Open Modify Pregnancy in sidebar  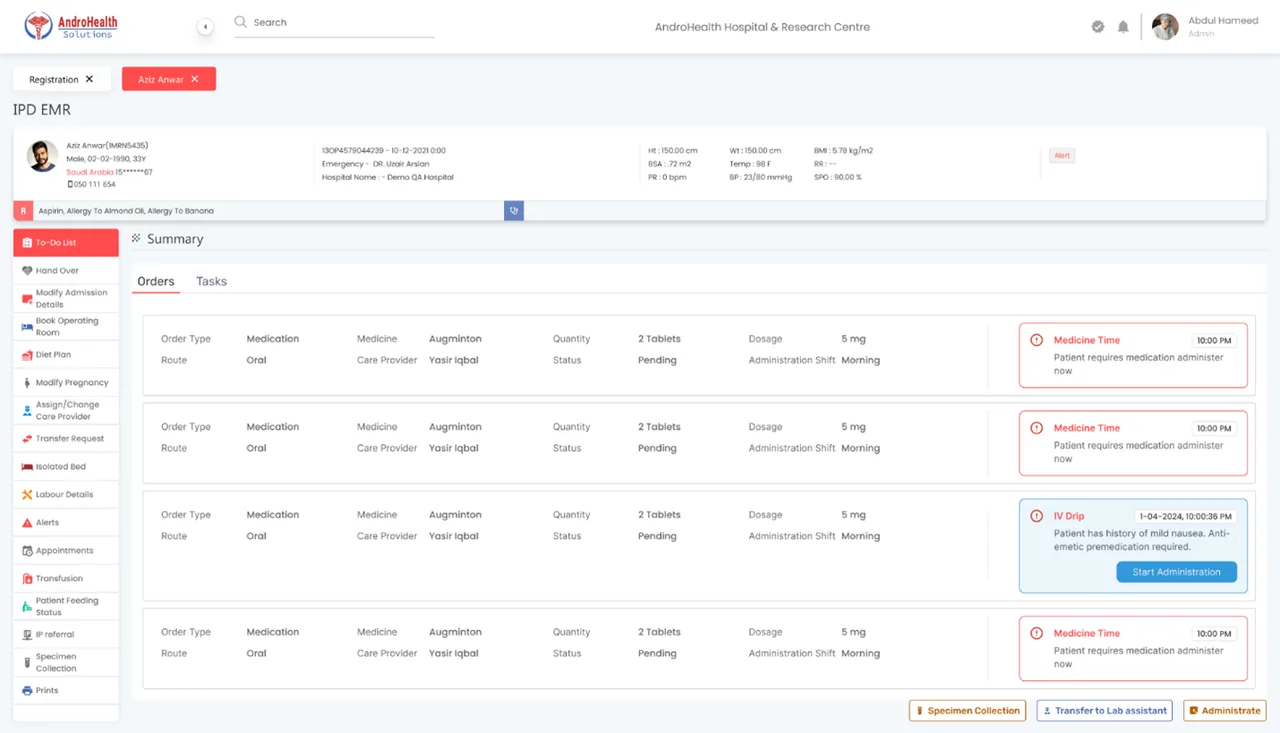click(66, 383)
